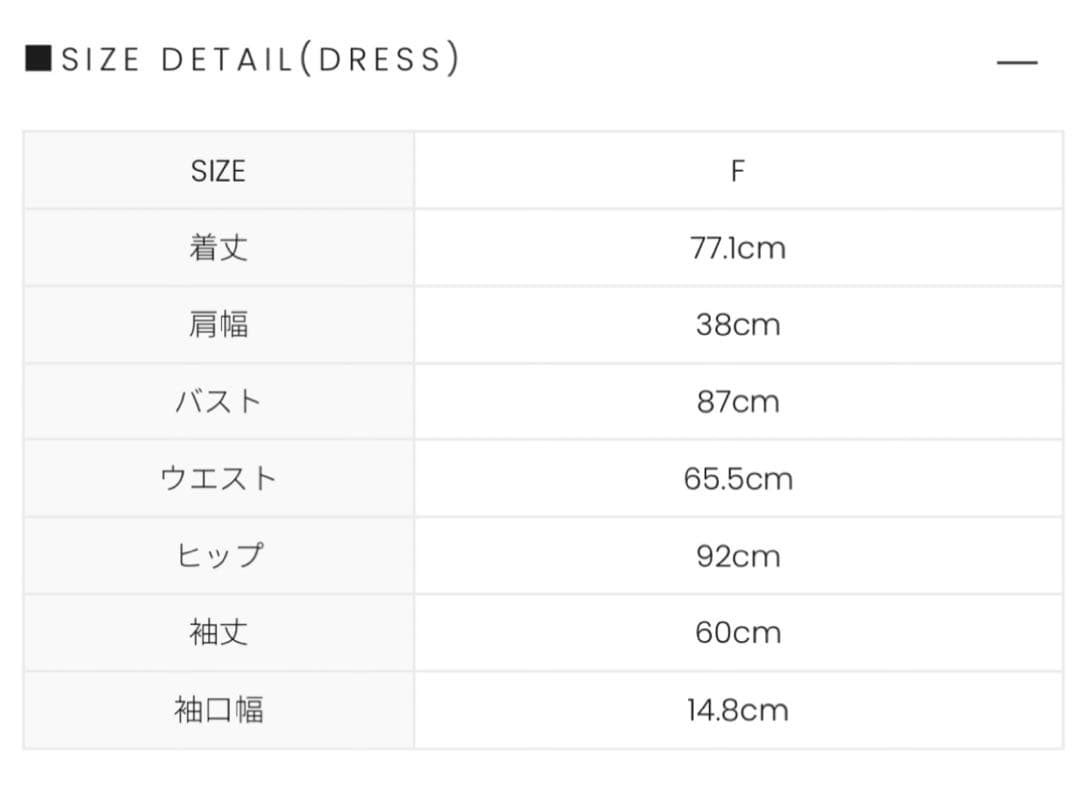Click the 87cm bust measurement

(x=739, y=401)
